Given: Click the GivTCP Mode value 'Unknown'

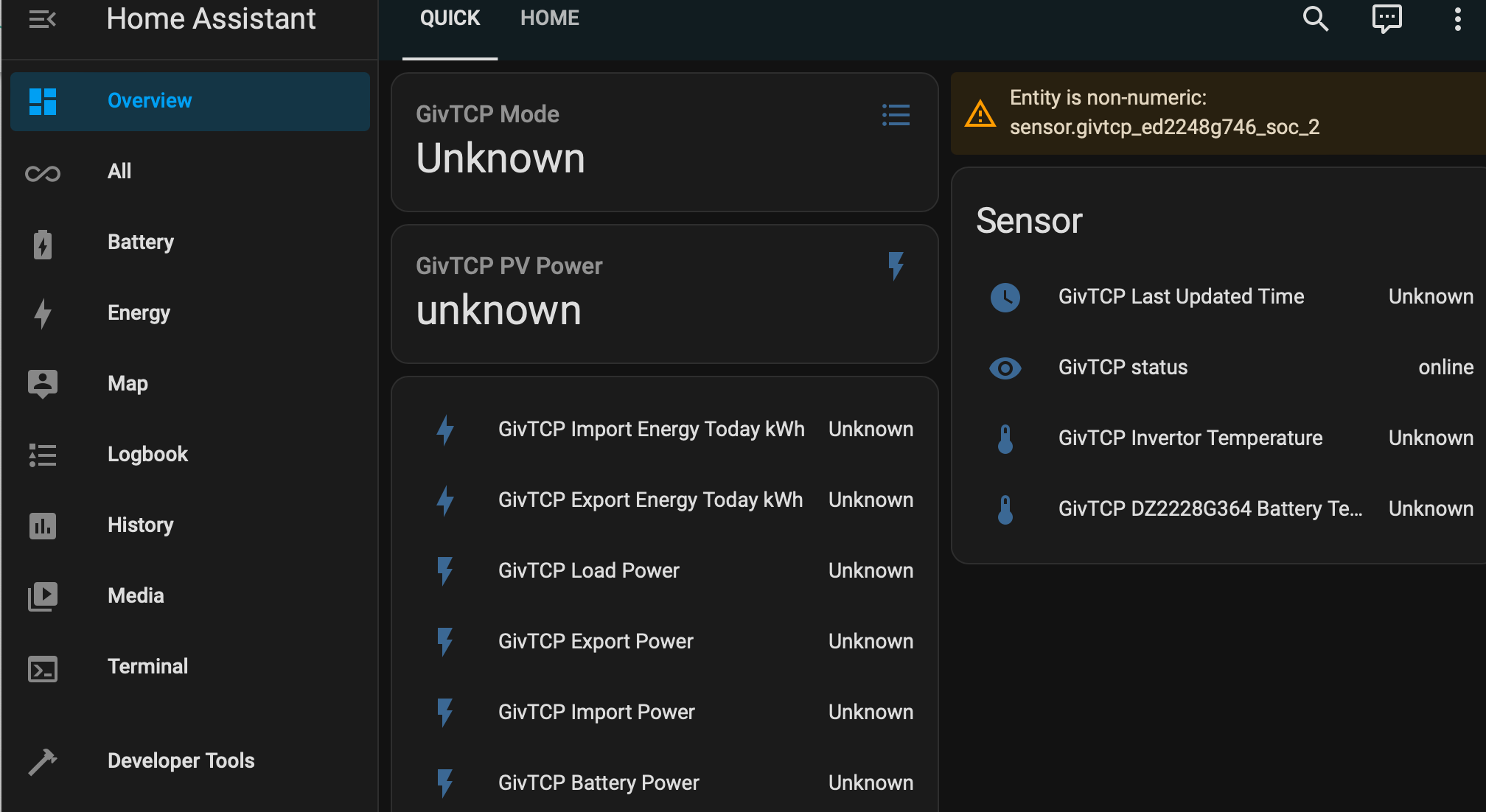Looking at the screenshot, I should [x=500, y=158].
